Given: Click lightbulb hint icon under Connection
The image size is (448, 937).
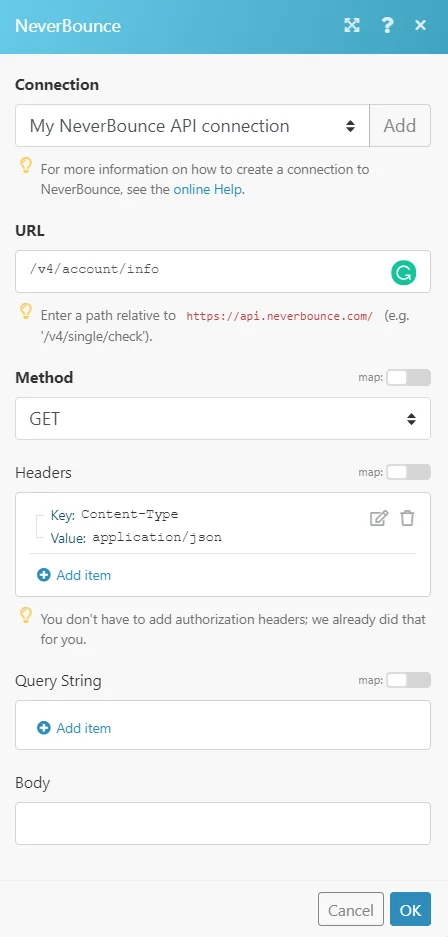Looking at the screenshot, I should (26, 166).
